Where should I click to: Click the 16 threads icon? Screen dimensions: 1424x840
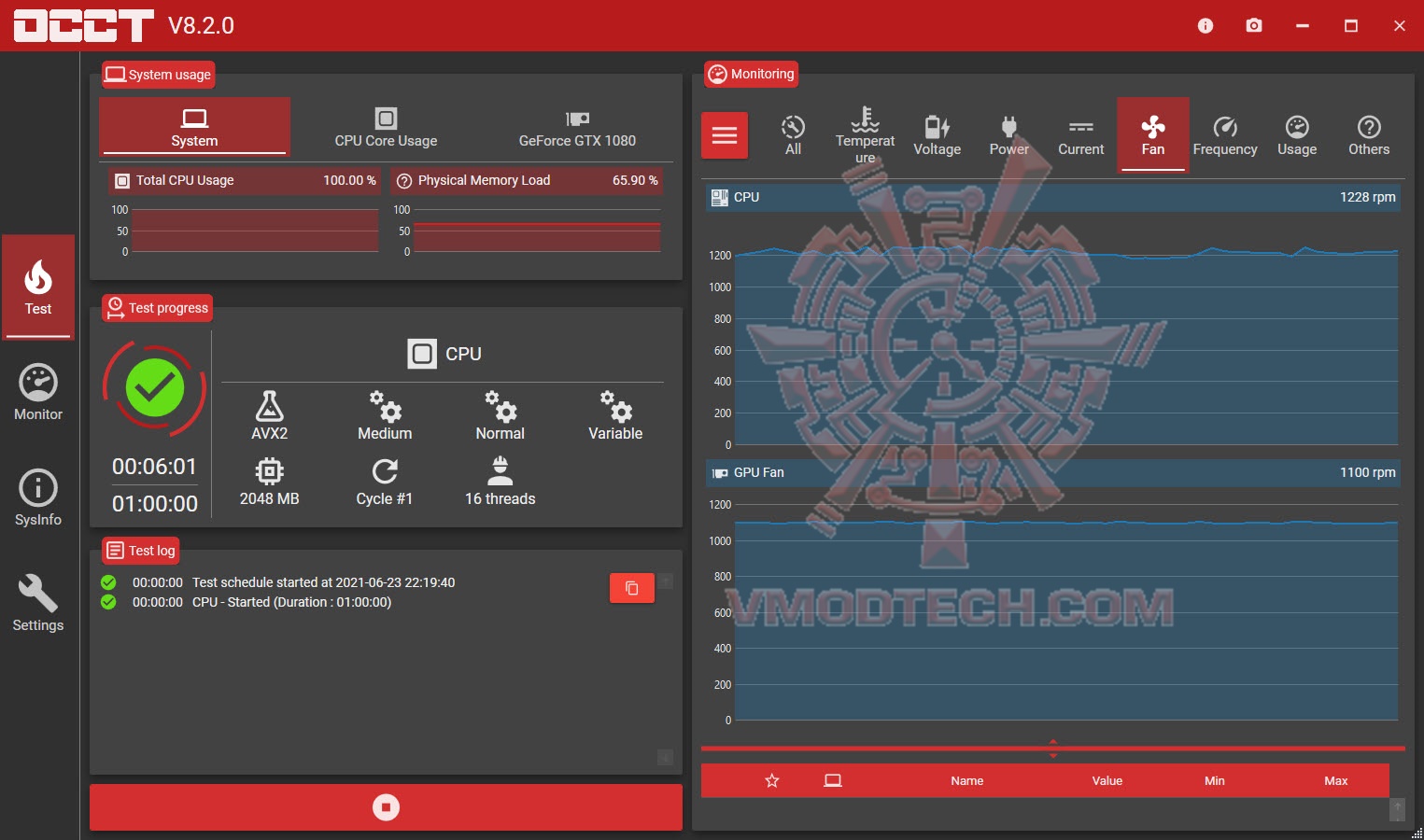[x=501, y=471]
